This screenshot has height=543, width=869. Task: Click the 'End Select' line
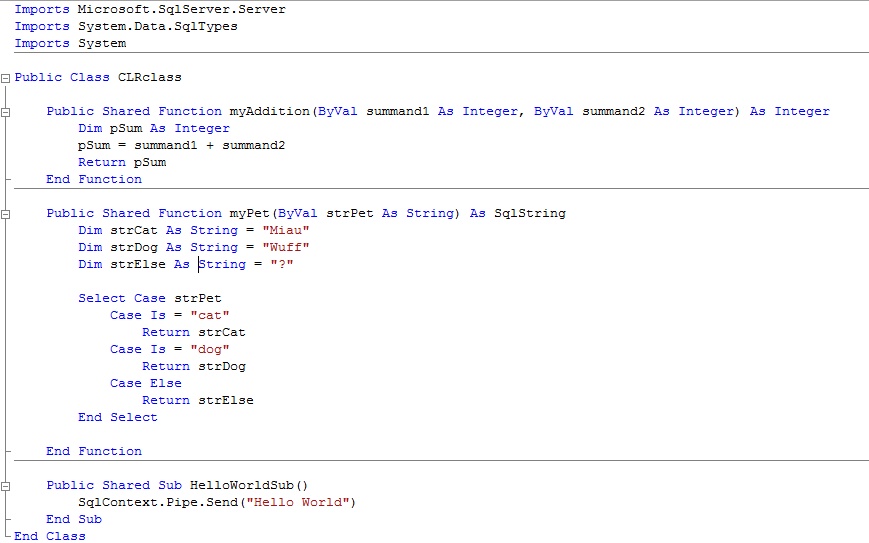(117, 417)
